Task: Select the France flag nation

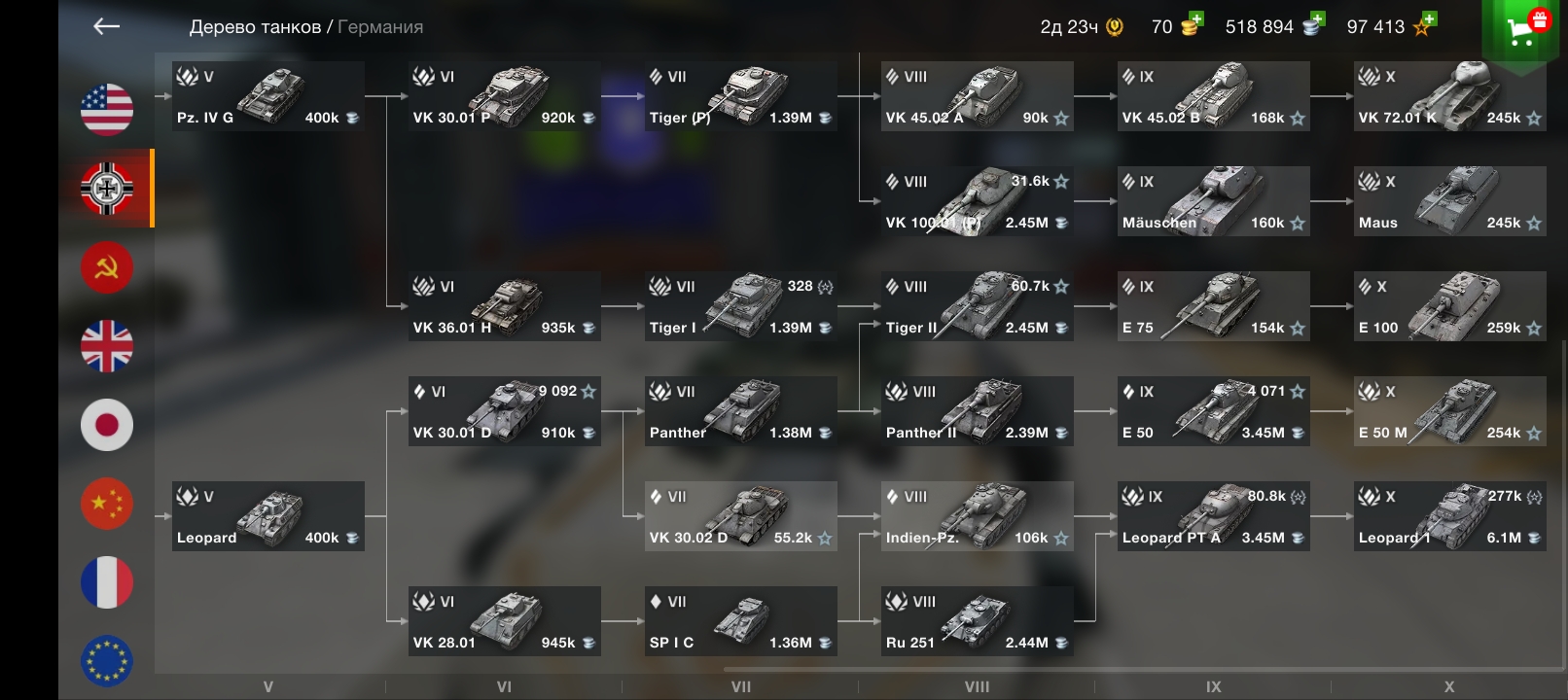Action: click(107, 582)
